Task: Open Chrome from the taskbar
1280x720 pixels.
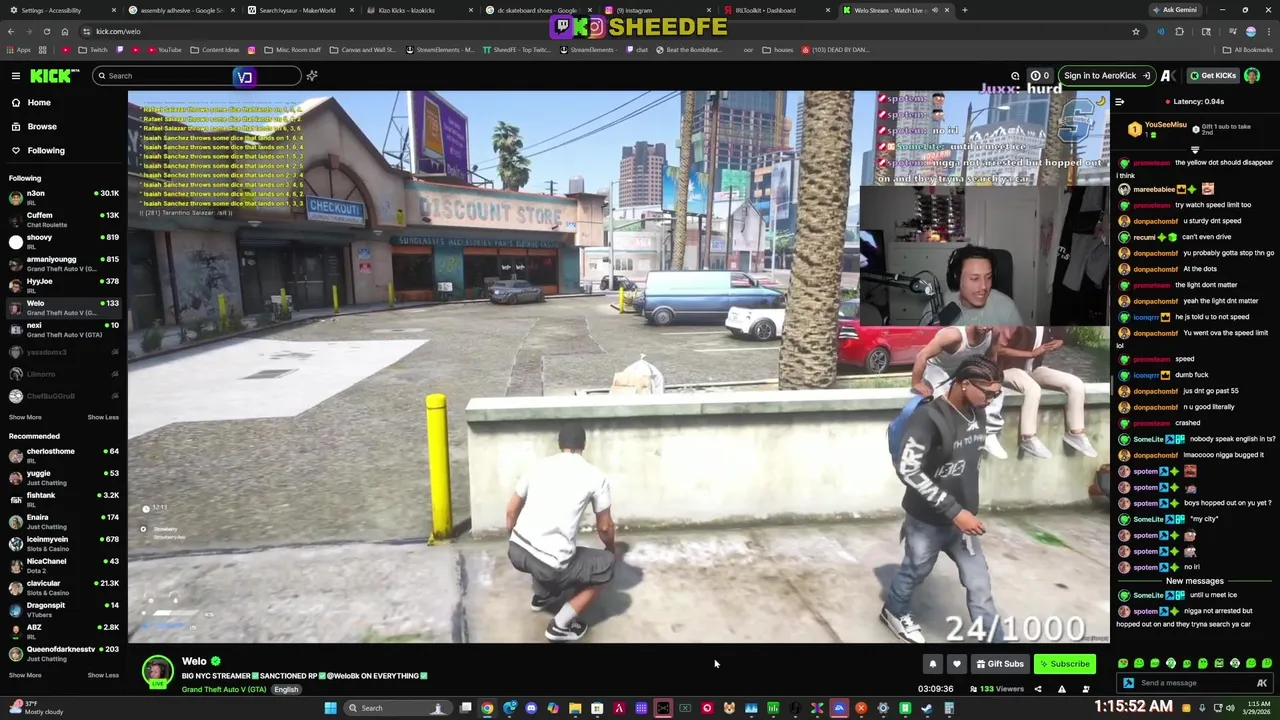Action: pos(487,708)
